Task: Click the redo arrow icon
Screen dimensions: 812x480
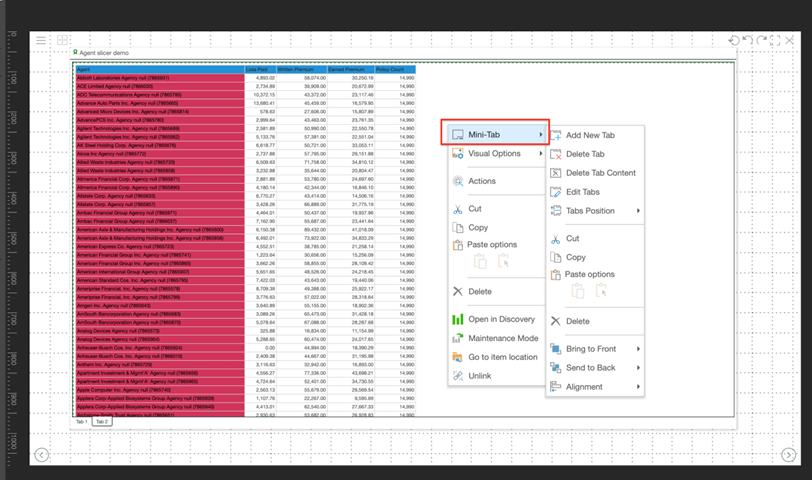Action: [761, 40]
